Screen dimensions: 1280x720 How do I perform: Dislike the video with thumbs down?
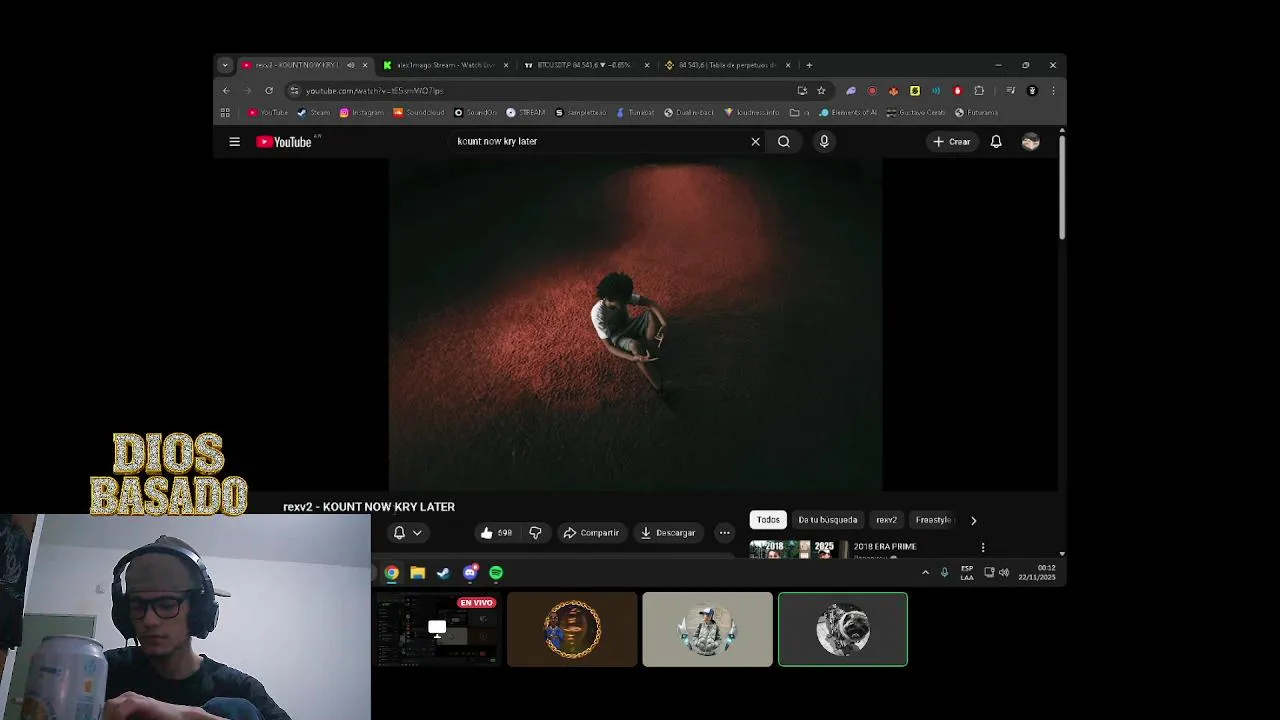click(x=535, y=533)
